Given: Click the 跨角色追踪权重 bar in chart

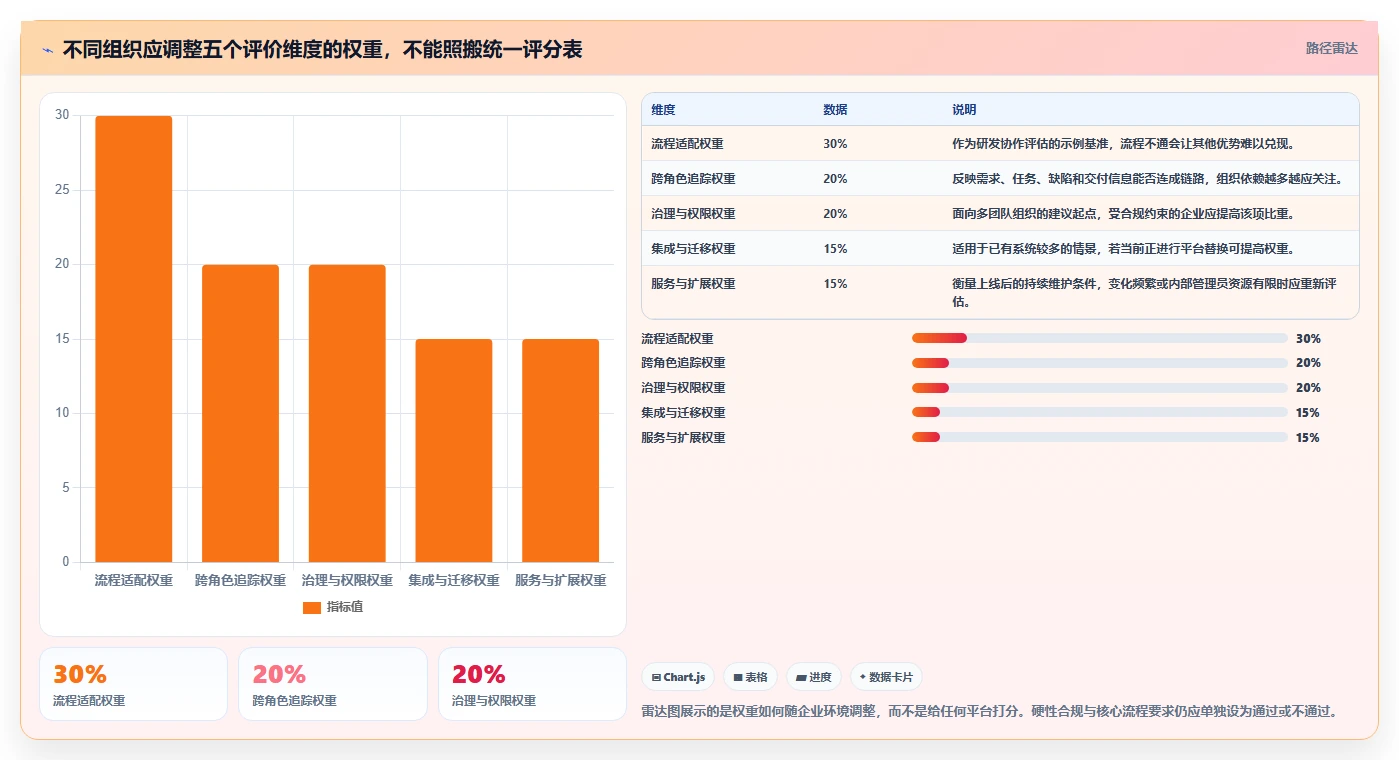Looking at the screenshot, I should [240, 413].
